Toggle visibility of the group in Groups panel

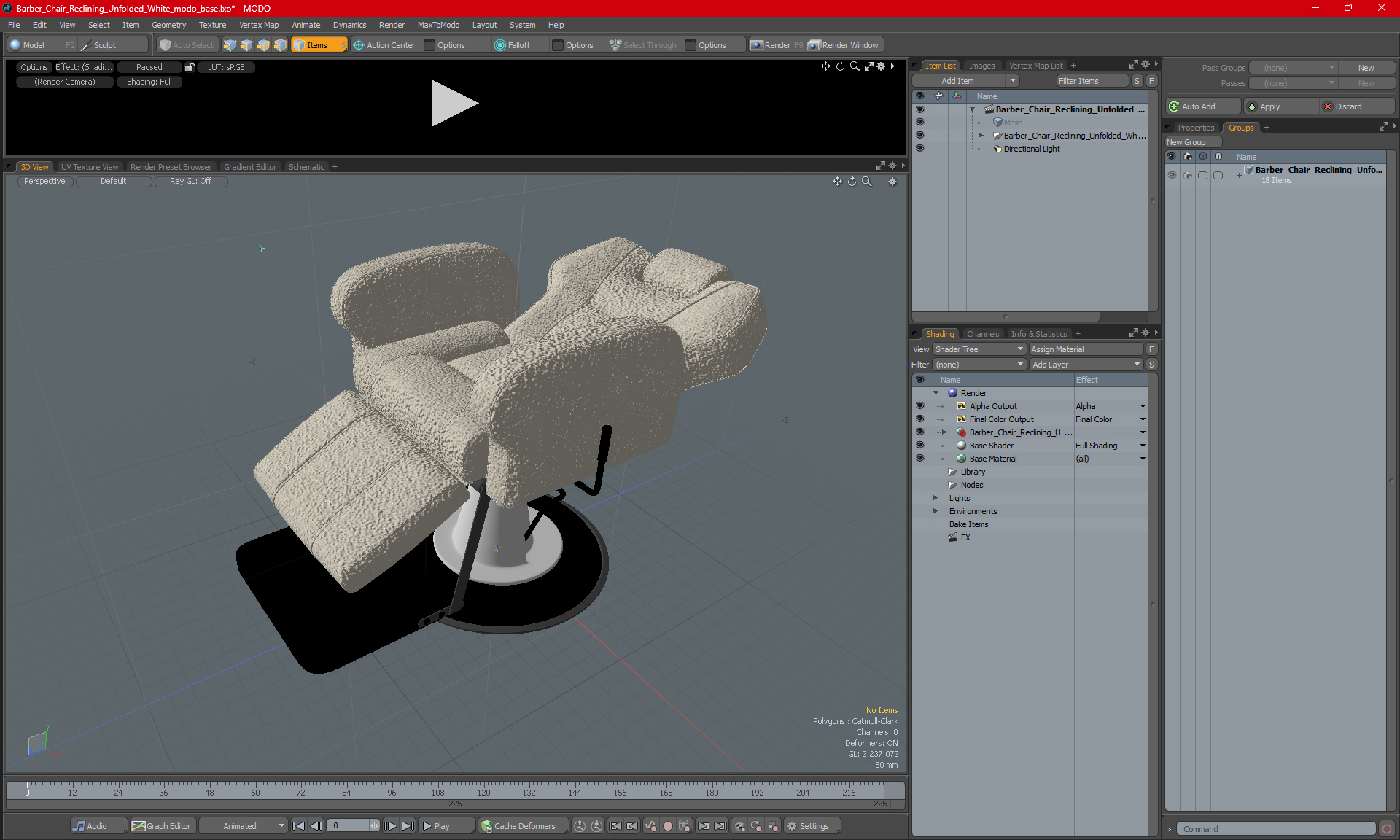pos(1172,175)
